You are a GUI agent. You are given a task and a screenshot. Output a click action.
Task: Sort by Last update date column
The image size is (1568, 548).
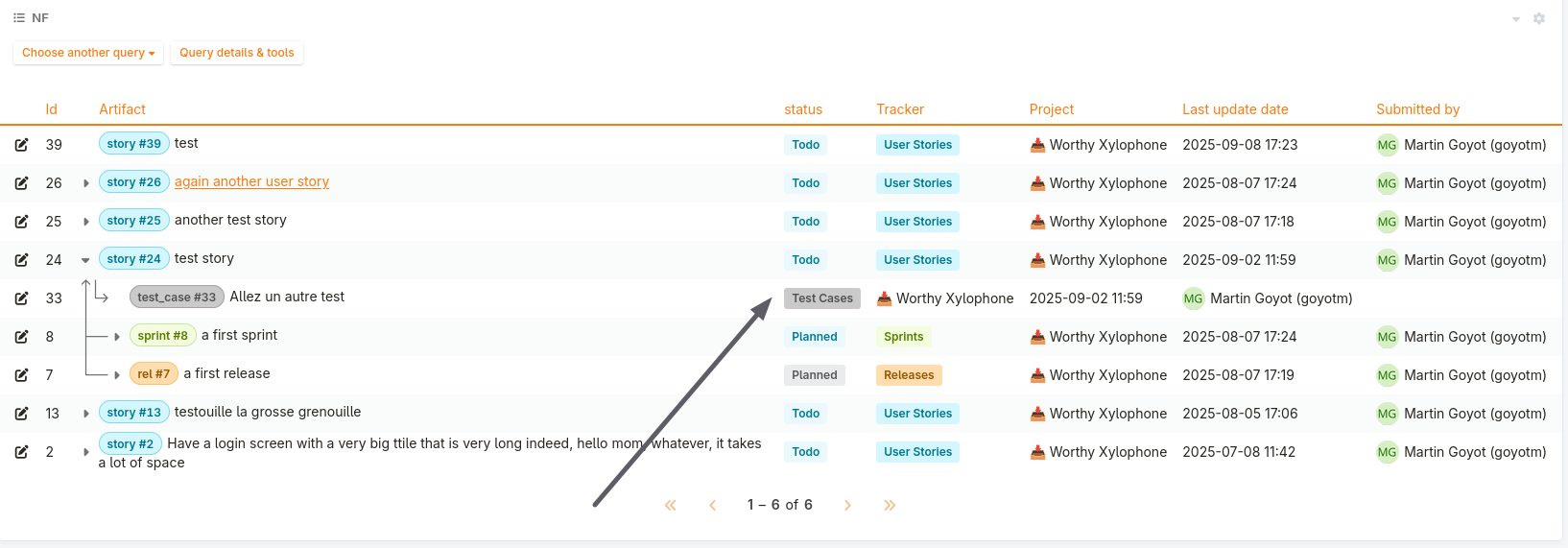(1235, 109)
